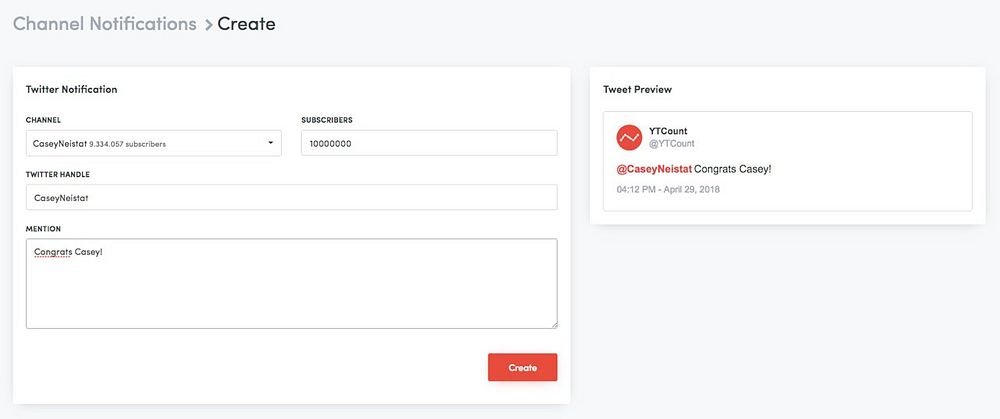
Task: Click the YTCount display name in preview
Action: tap(668, 131)
